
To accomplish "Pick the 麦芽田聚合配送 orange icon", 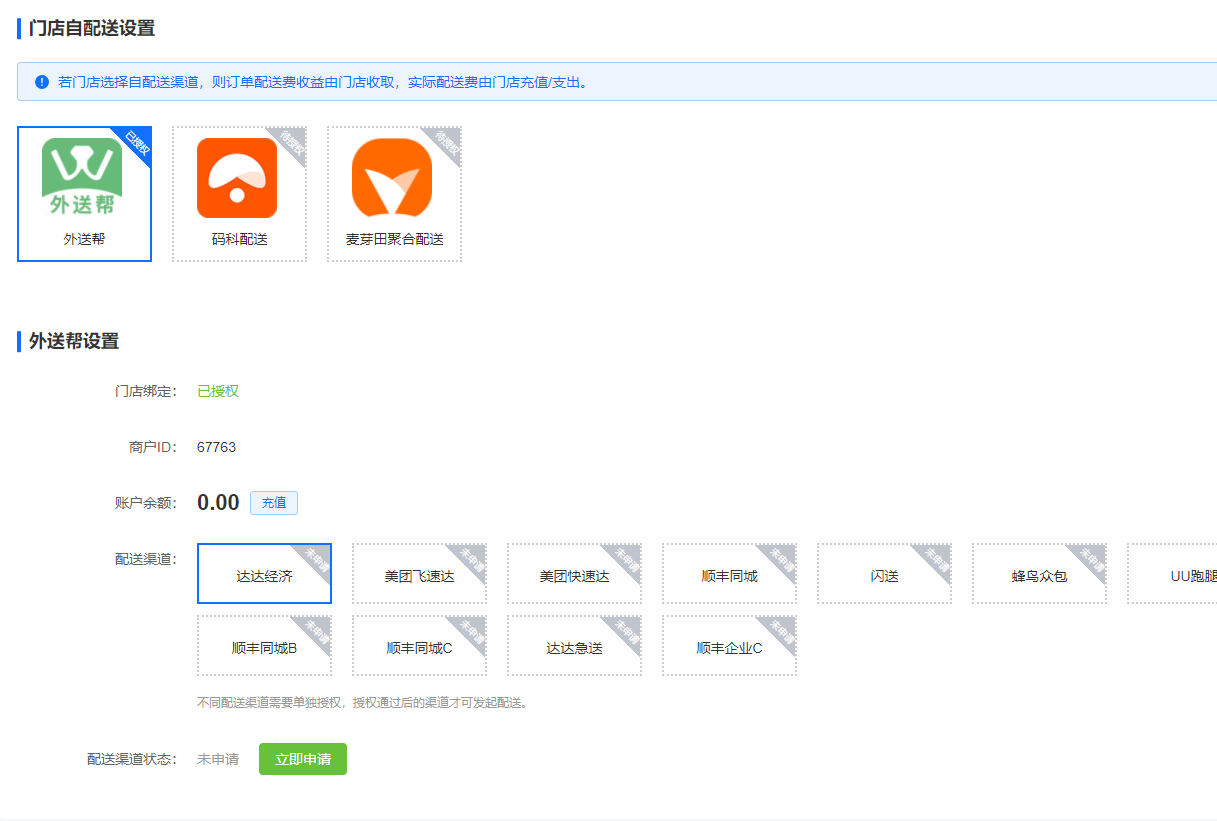I will coord(392,177).
